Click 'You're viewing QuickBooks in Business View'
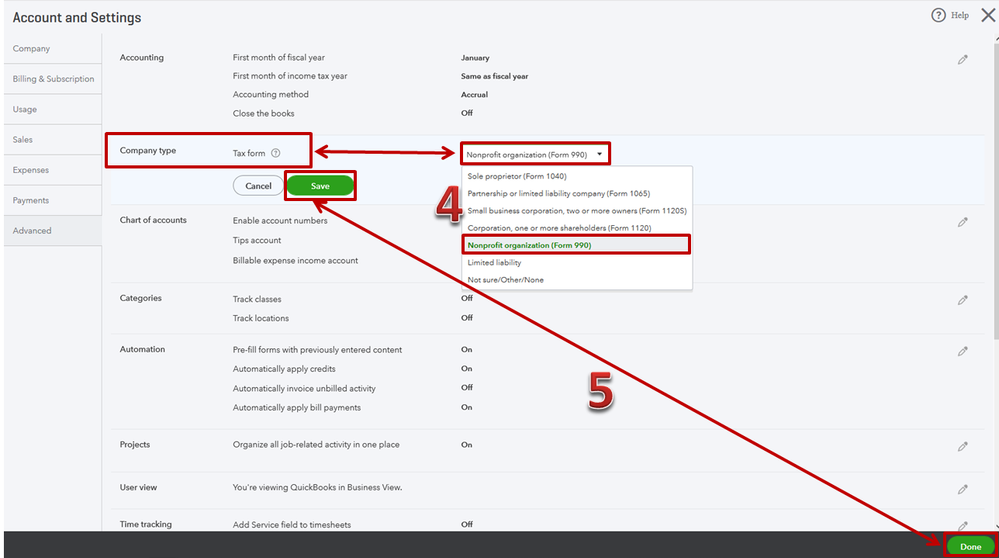 [x=317, y=487]
